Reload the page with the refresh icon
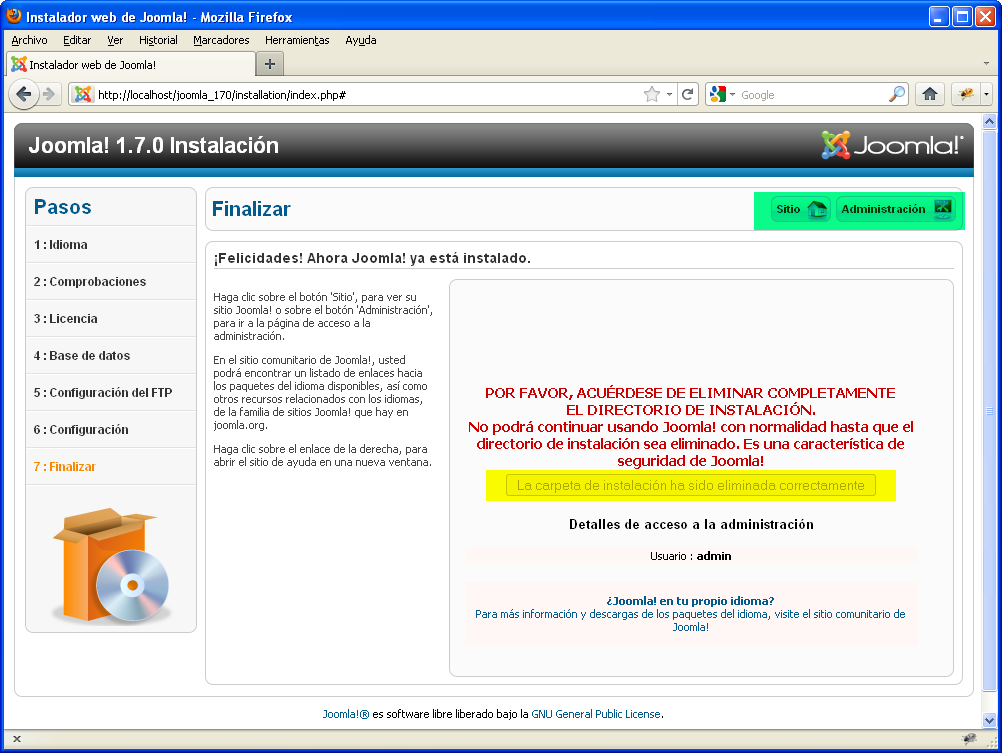The width and height of the screenshot is (1002, 753). 688,95
